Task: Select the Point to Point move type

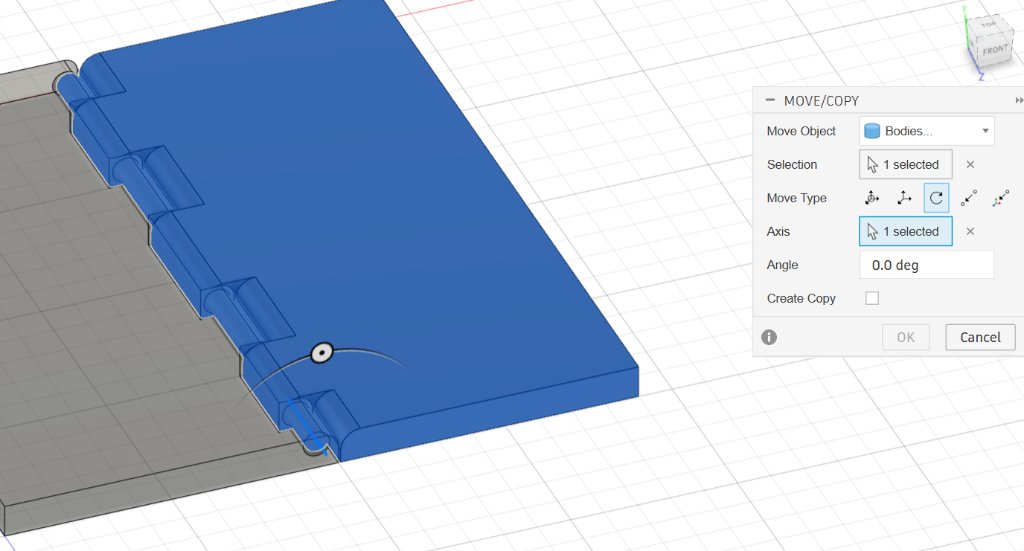Action: click(x=968, y=198)
